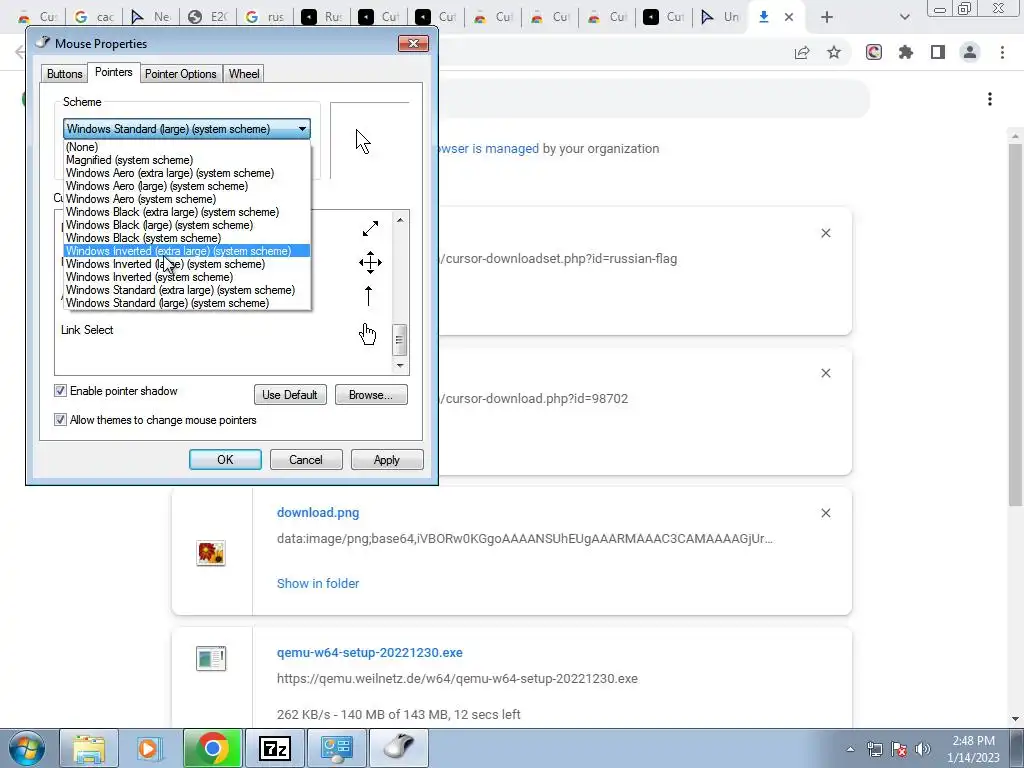Select plain Windows Inverted (system scheme)
The width and height of the screenshot is (1024, 768).
coord(187,277)
